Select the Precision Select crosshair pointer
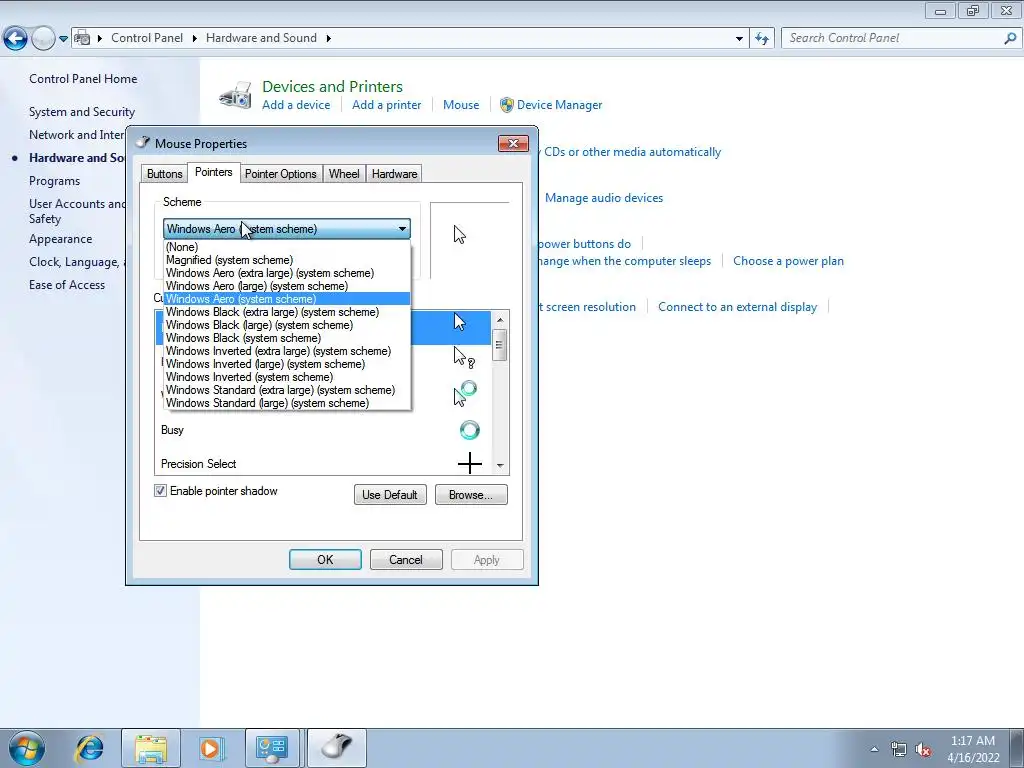 pos(470,464)
